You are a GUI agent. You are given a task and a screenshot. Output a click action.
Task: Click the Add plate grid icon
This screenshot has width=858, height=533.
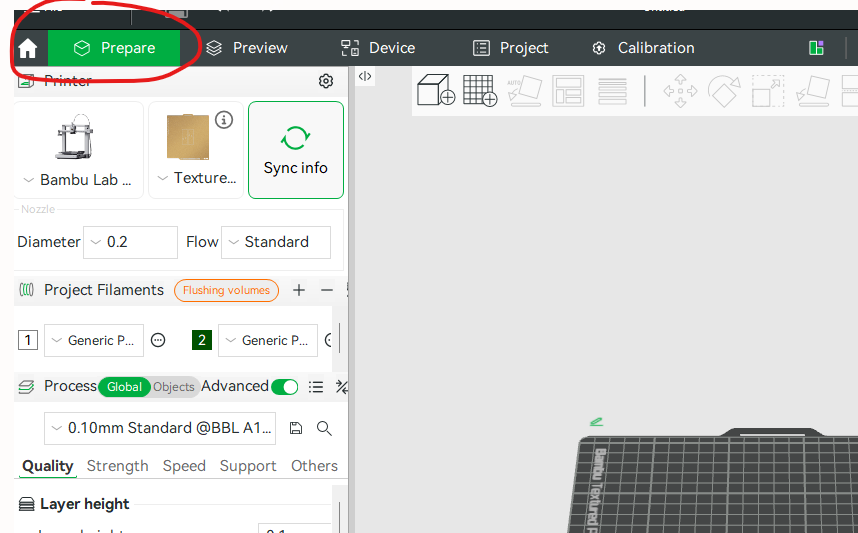click(480, 90)
